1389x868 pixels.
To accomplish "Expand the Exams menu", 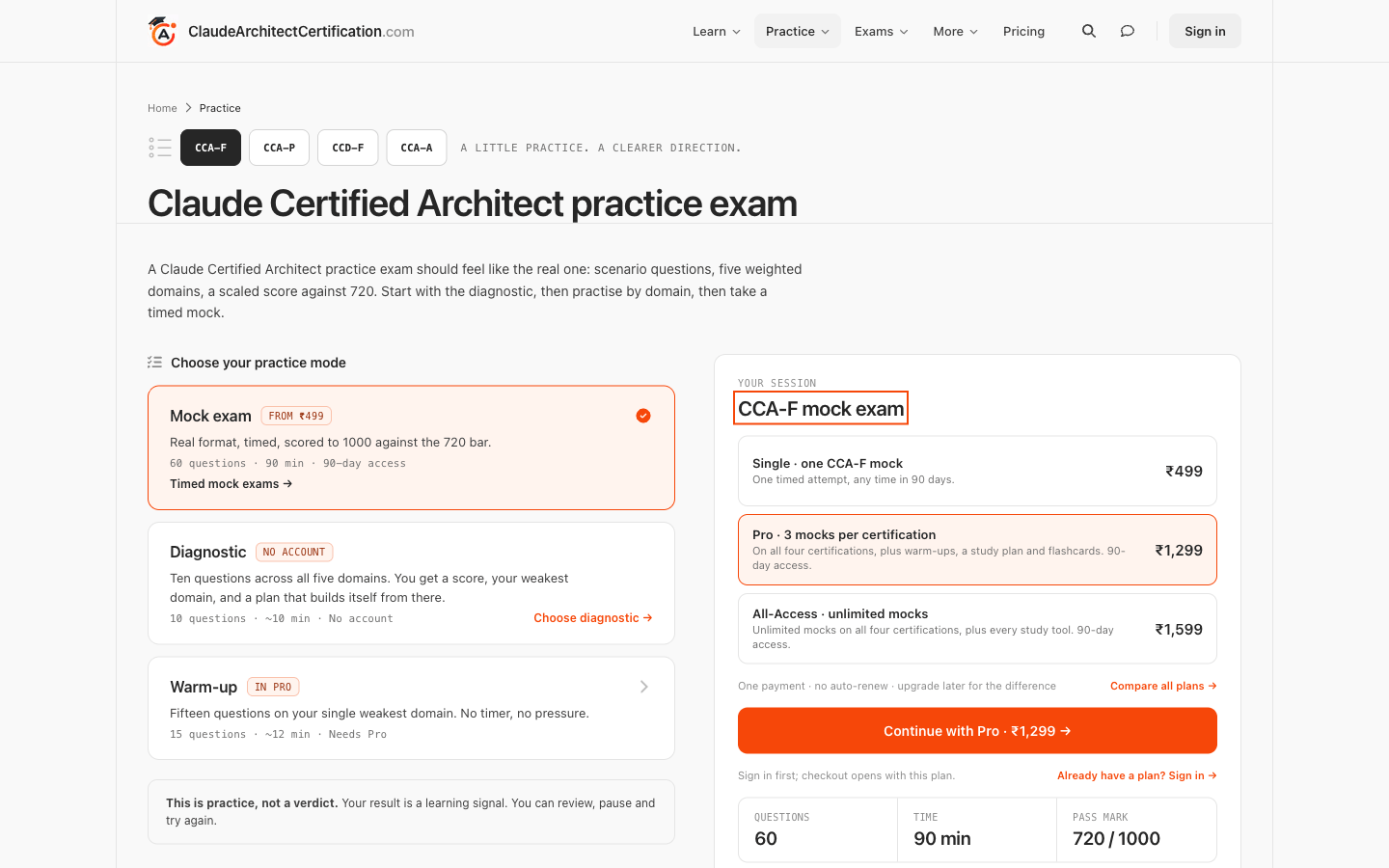I will click(x=882, y=31).
